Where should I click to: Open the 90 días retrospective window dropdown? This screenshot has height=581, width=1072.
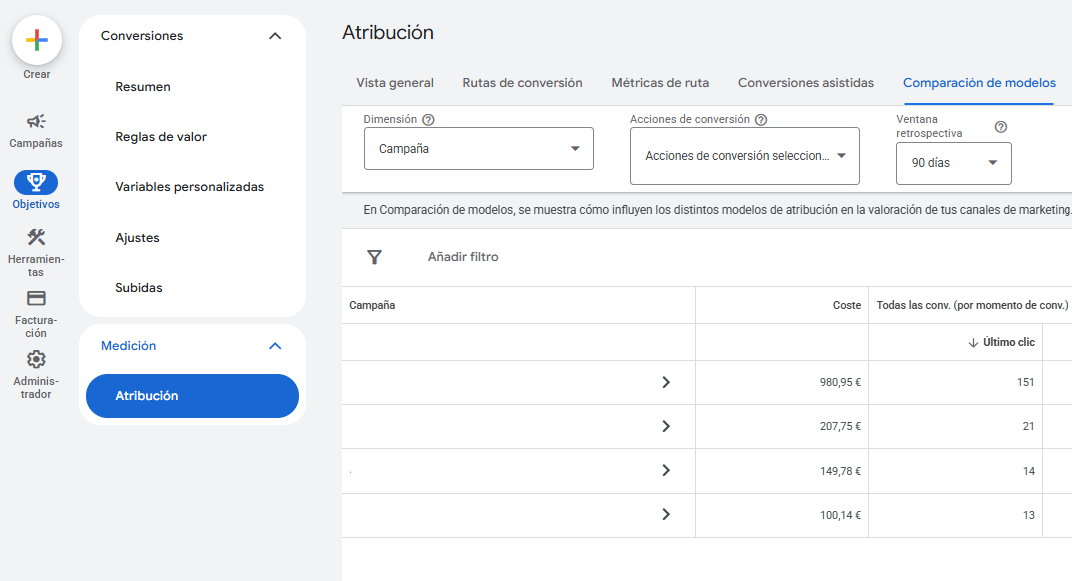(x=953, y=161)
